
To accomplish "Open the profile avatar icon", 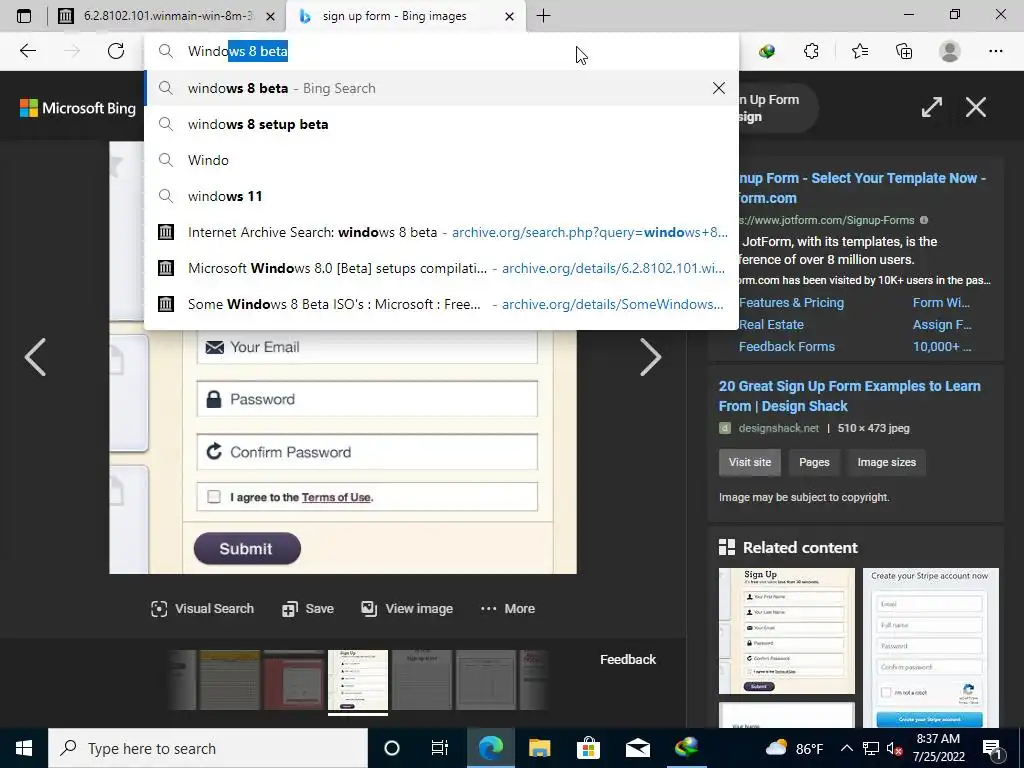I will pos(950,51).
